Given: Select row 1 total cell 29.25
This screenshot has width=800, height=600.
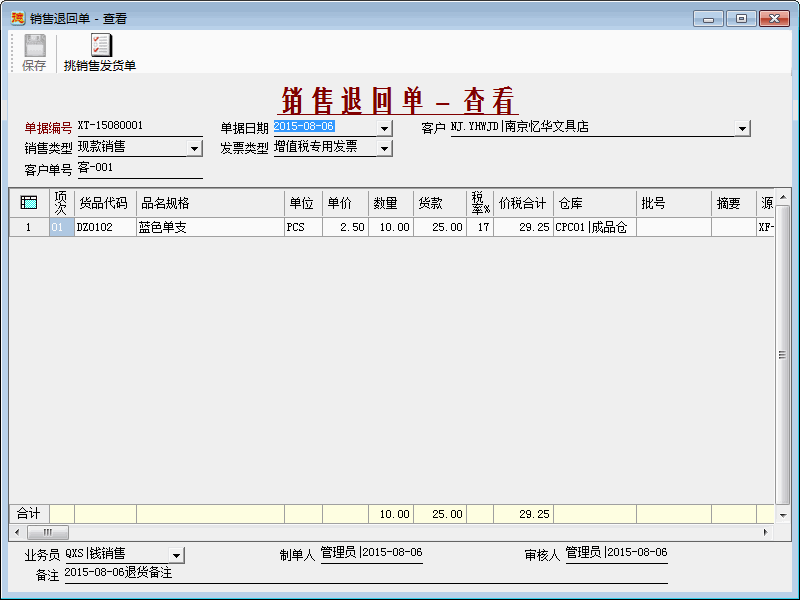Looking at the screenshot, I should coord(523,227).
